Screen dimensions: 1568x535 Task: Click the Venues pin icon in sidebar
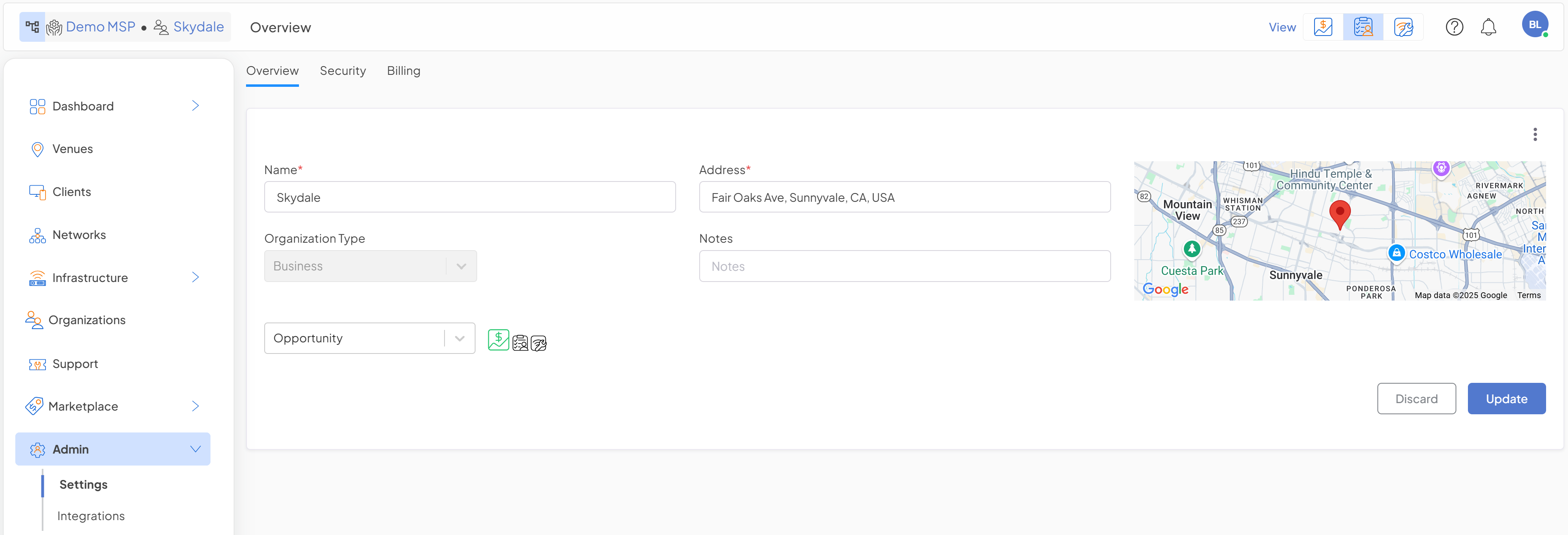pos(37,149)
